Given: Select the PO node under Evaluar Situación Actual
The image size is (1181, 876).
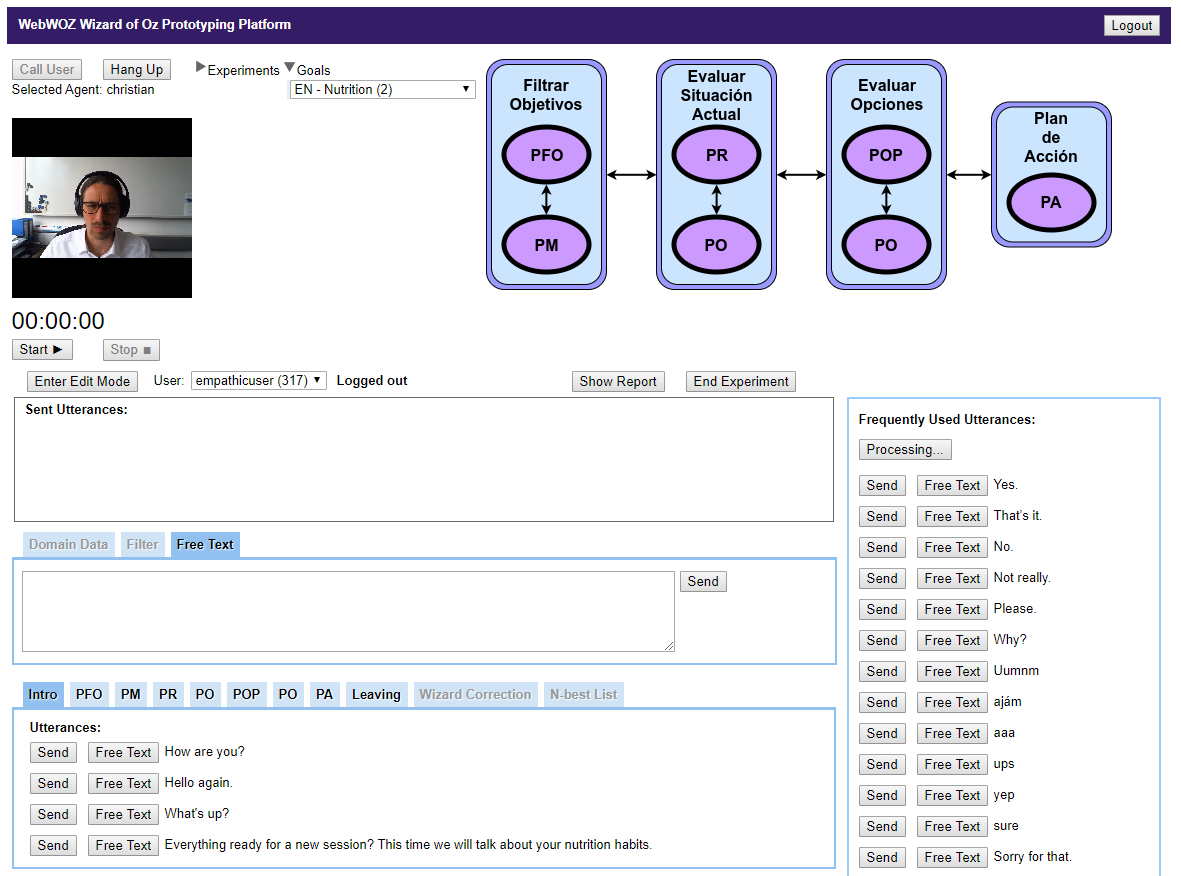Looking at the screenshot, I should coord(716,245).
